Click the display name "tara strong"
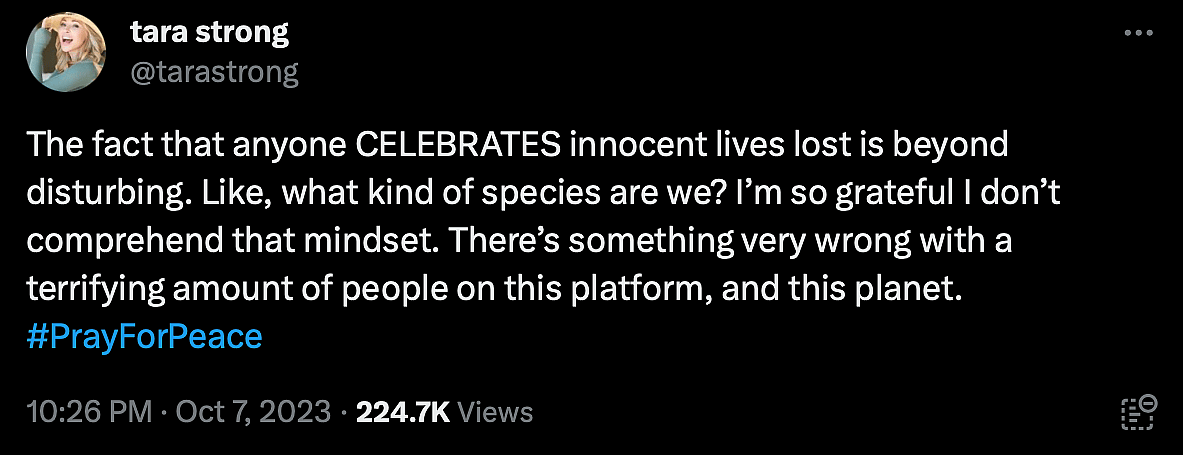The image size is (1183, 455). [209, 33]
